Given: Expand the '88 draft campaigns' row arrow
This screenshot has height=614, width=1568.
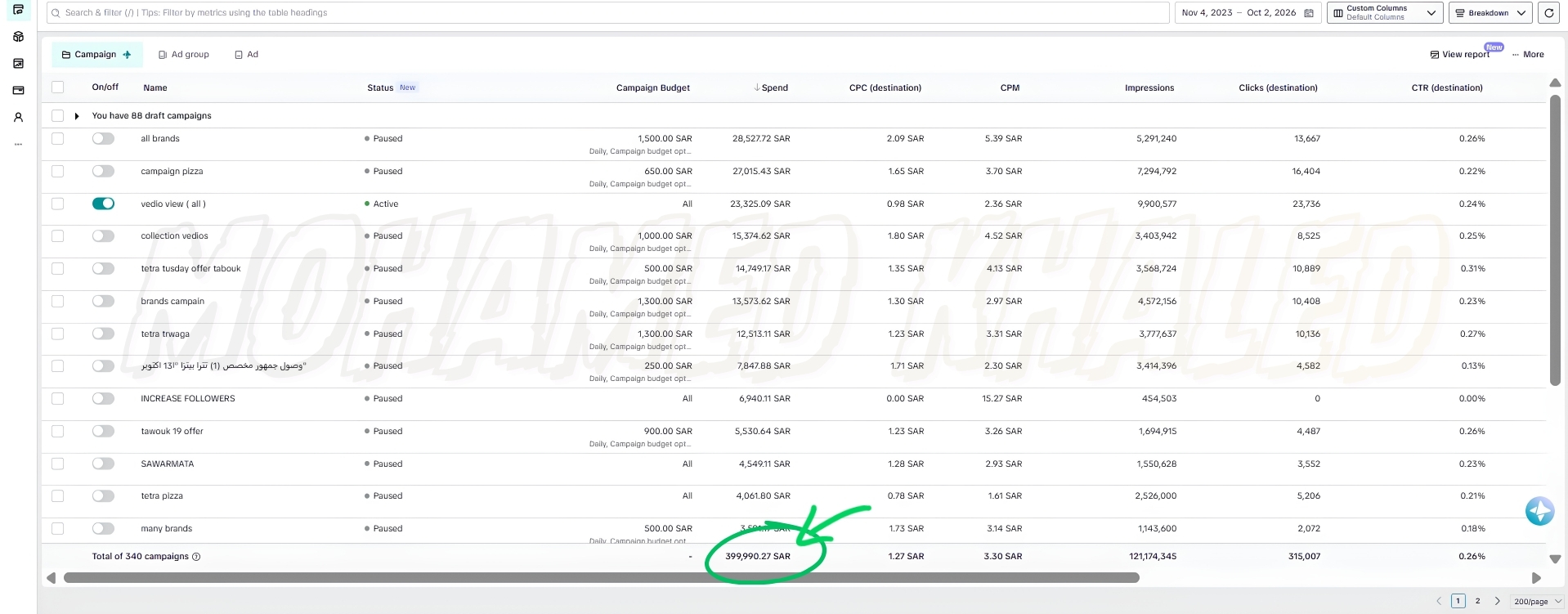Looking at the screenshot, I should point(77,116).
